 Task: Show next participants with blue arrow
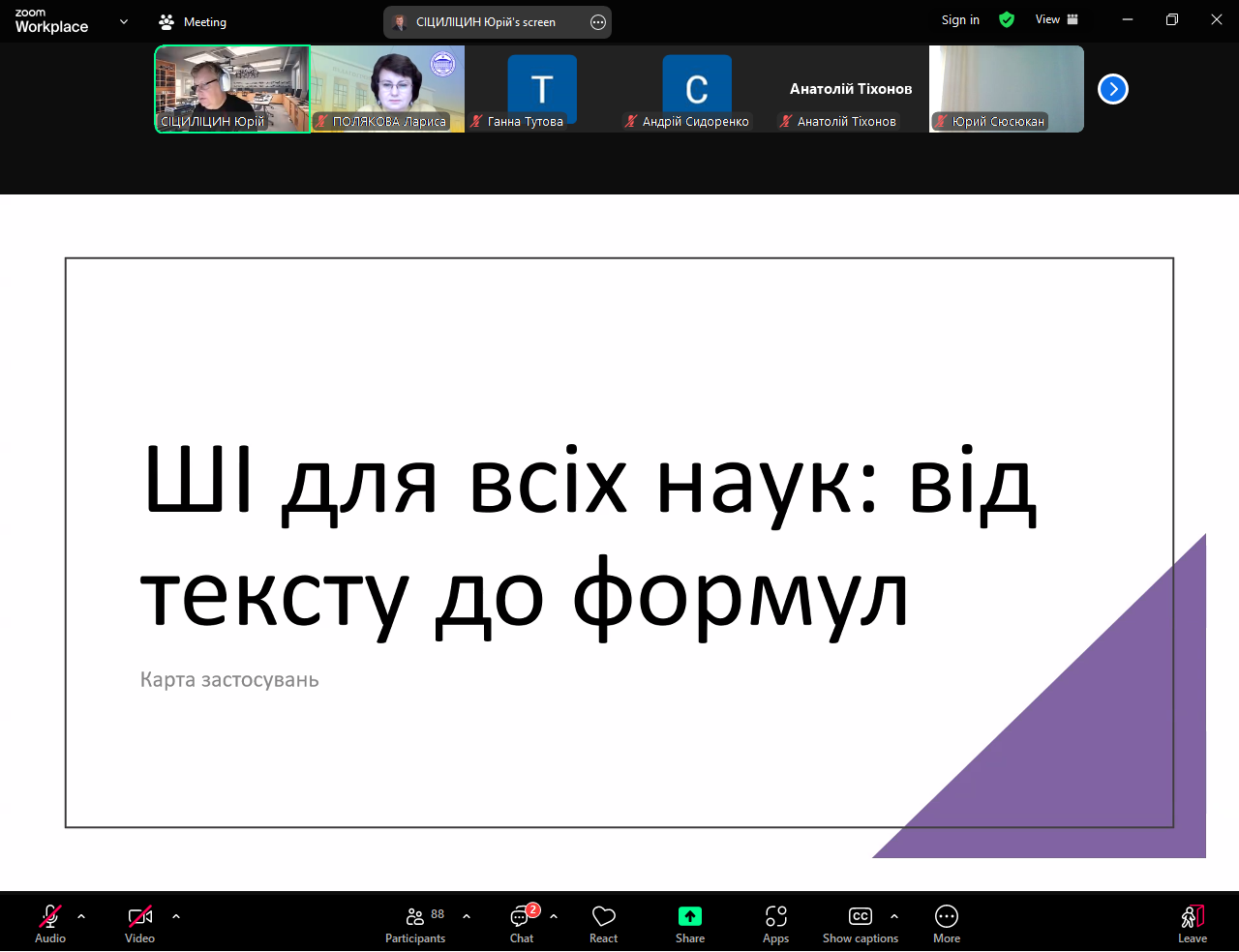coord(1113,89)
